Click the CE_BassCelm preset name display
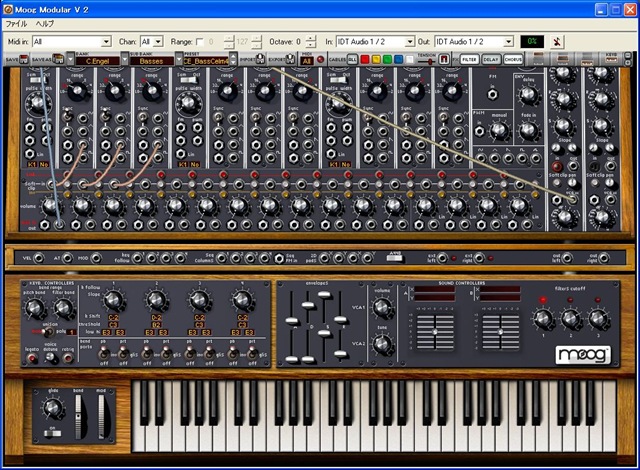This screenshot has width=640, height=470. [x=207, y=61]
